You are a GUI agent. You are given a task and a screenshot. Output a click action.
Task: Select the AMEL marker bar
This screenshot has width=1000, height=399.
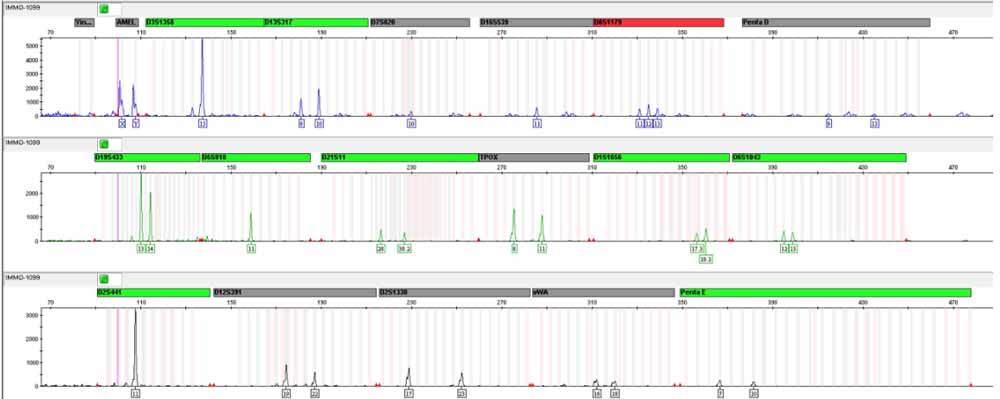click(126, 22)
